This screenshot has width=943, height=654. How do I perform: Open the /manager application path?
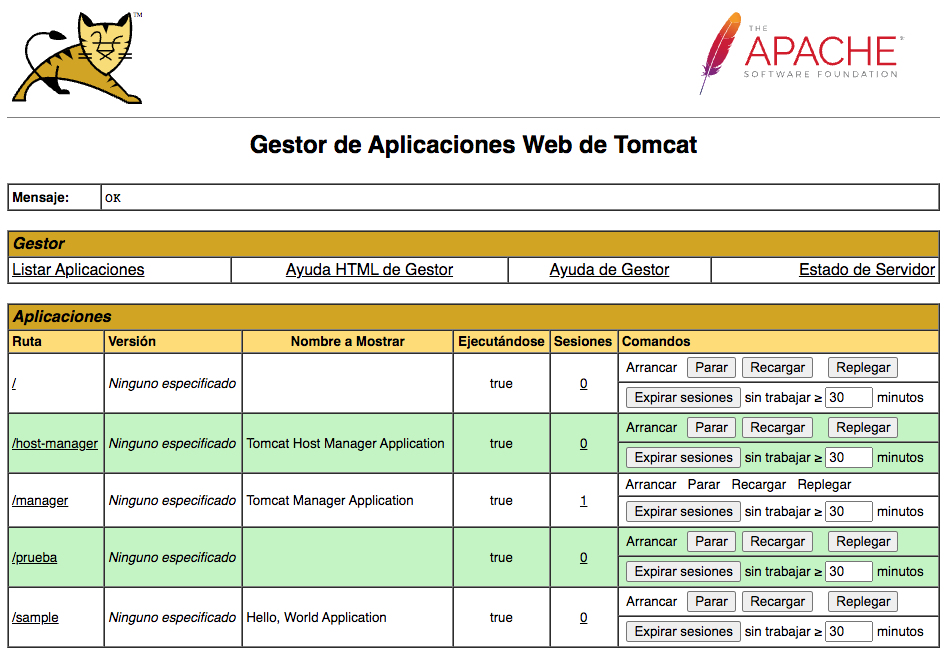(x=40, y=500)
